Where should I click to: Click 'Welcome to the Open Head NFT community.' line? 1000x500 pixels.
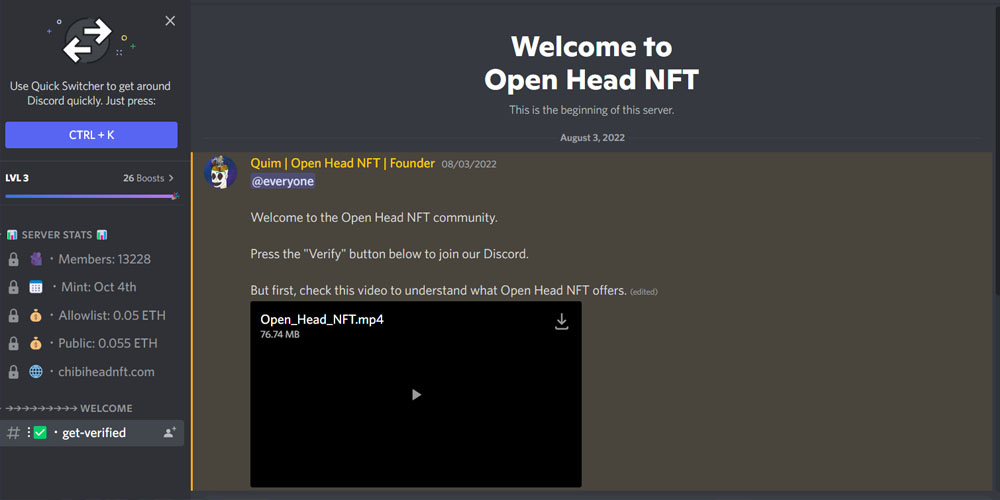point(374,217)
